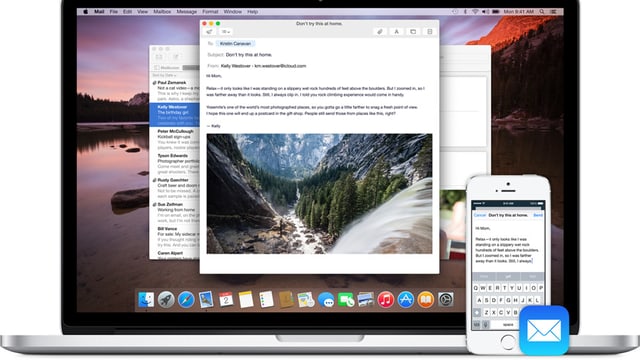Launch Launchpad rocket icon in the dock
This screenshot has height=360, width=640.
(x=166, y=300)
